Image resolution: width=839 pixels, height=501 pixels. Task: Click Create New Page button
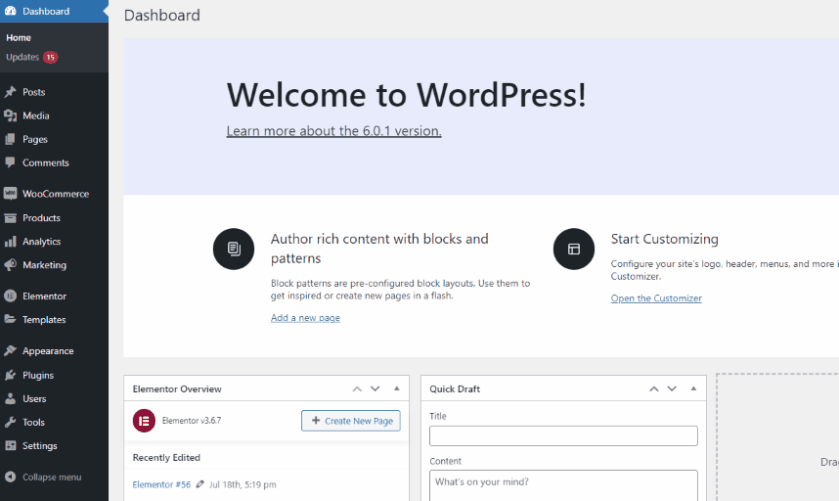coord(350,421)
